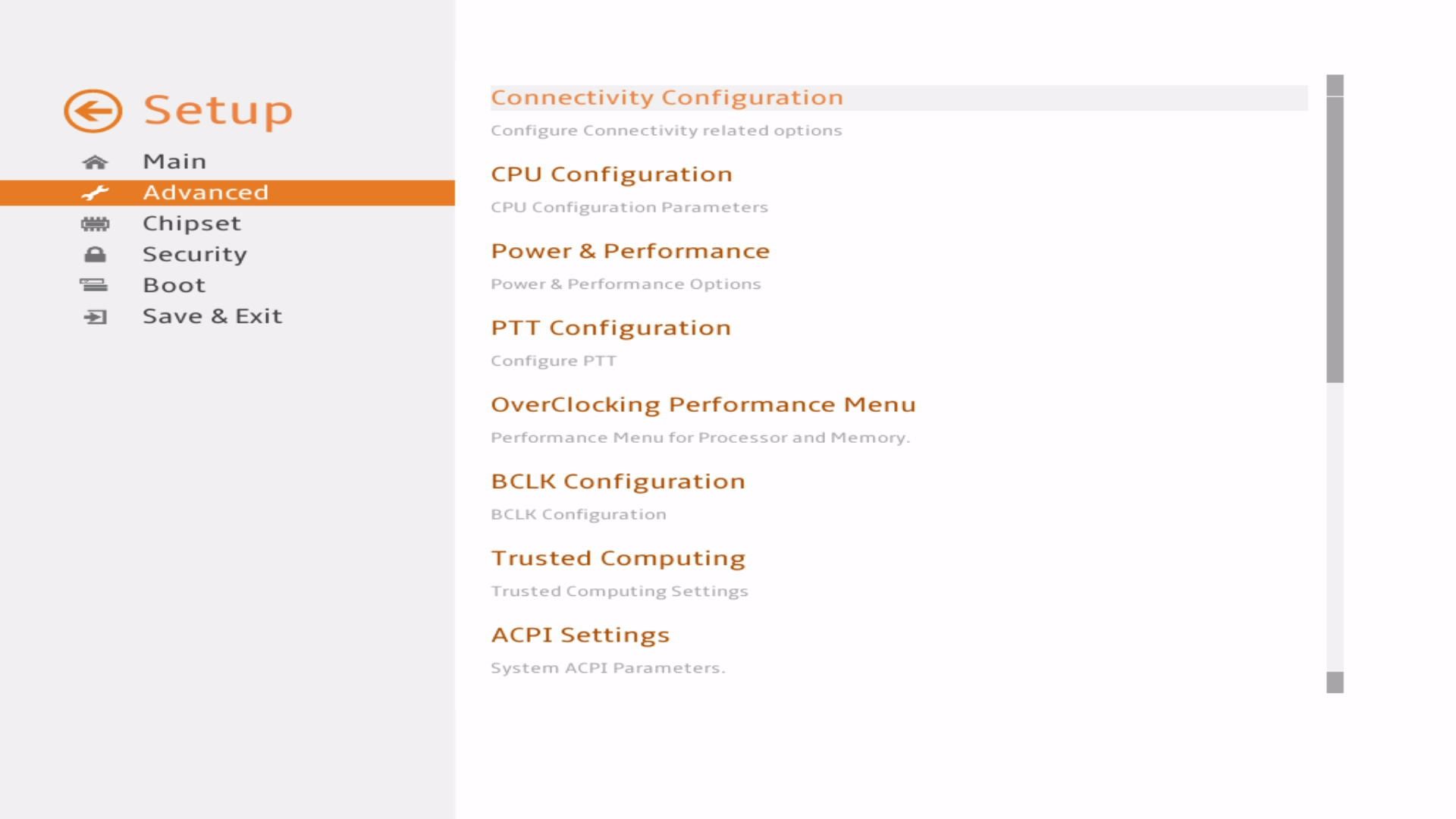Enter Power & Performance options
Image resolution: width=1456 pixels, height=819 pixels.
coord(630,251)
